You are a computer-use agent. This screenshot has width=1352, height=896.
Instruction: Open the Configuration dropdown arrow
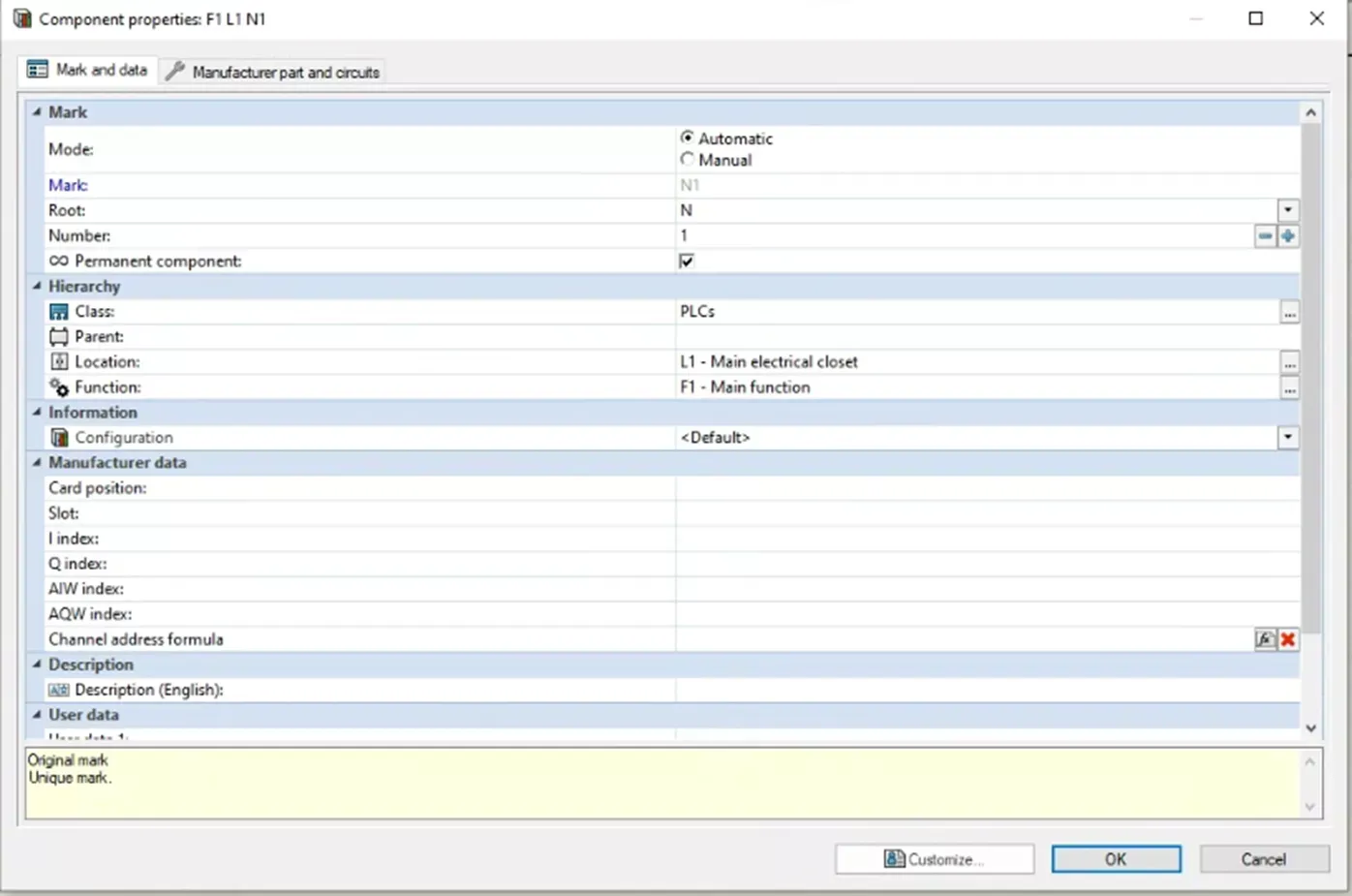point(1288,437)
